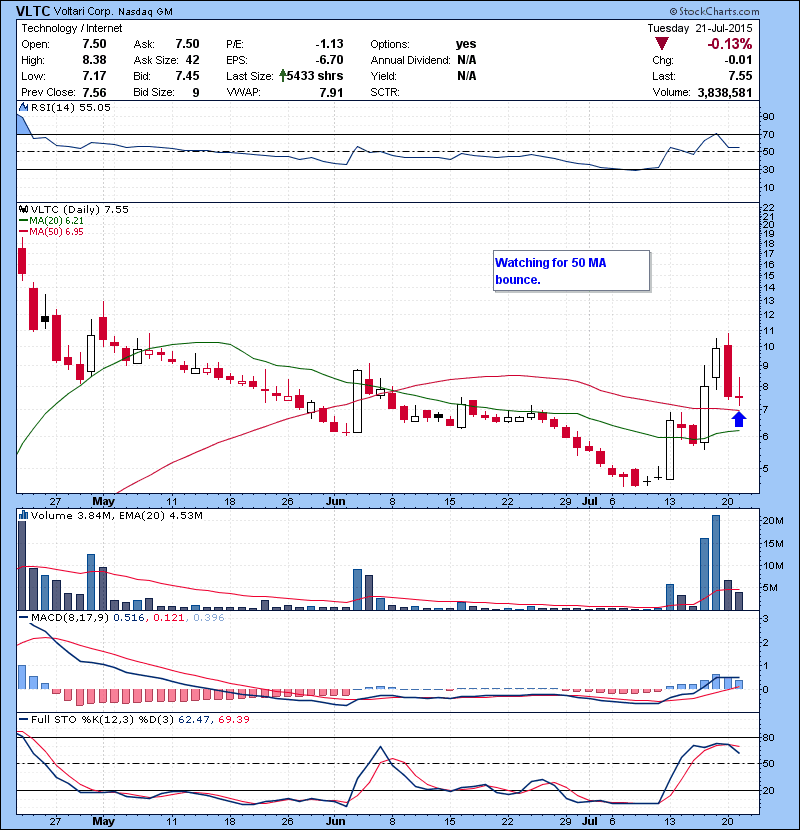Click the MACD value 0.516
800x830 pixels.
click(x=129, y=617)
